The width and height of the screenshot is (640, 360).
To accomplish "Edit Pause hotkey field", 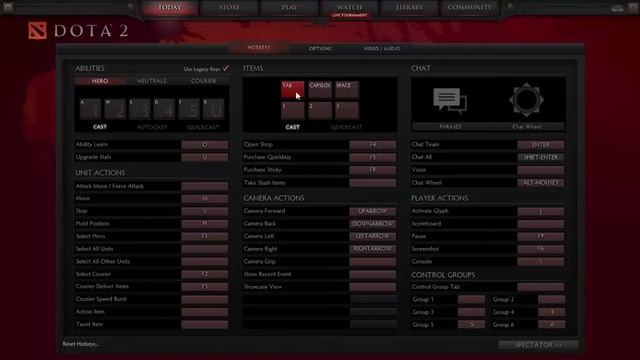I will (x=541, y=236).
